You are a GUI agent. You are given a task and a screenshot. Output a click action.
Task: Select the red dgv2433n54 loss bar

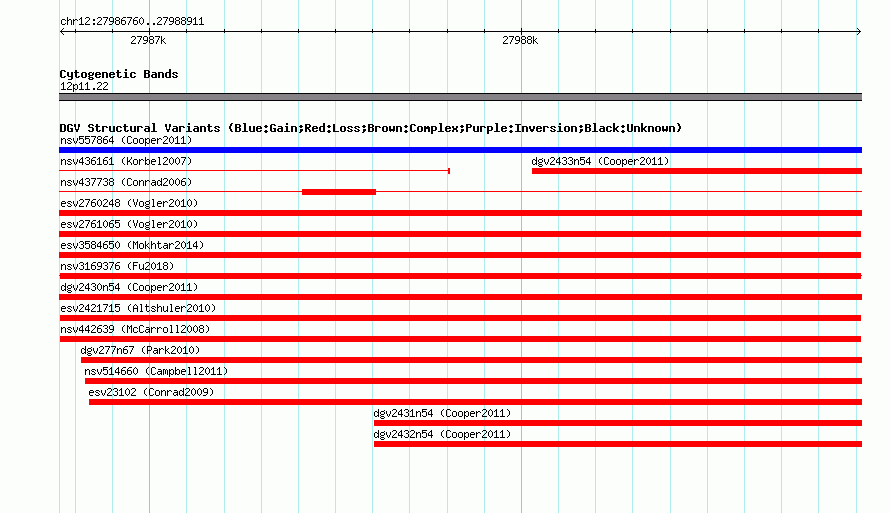[x=697, y=171]
